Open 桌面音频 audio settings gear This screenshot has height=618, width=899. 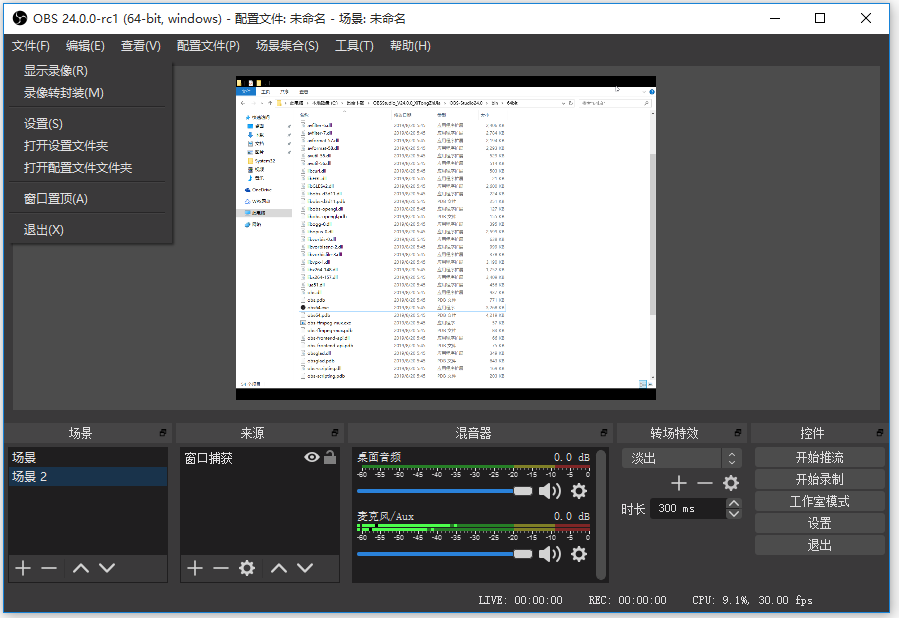coord(578,491)
